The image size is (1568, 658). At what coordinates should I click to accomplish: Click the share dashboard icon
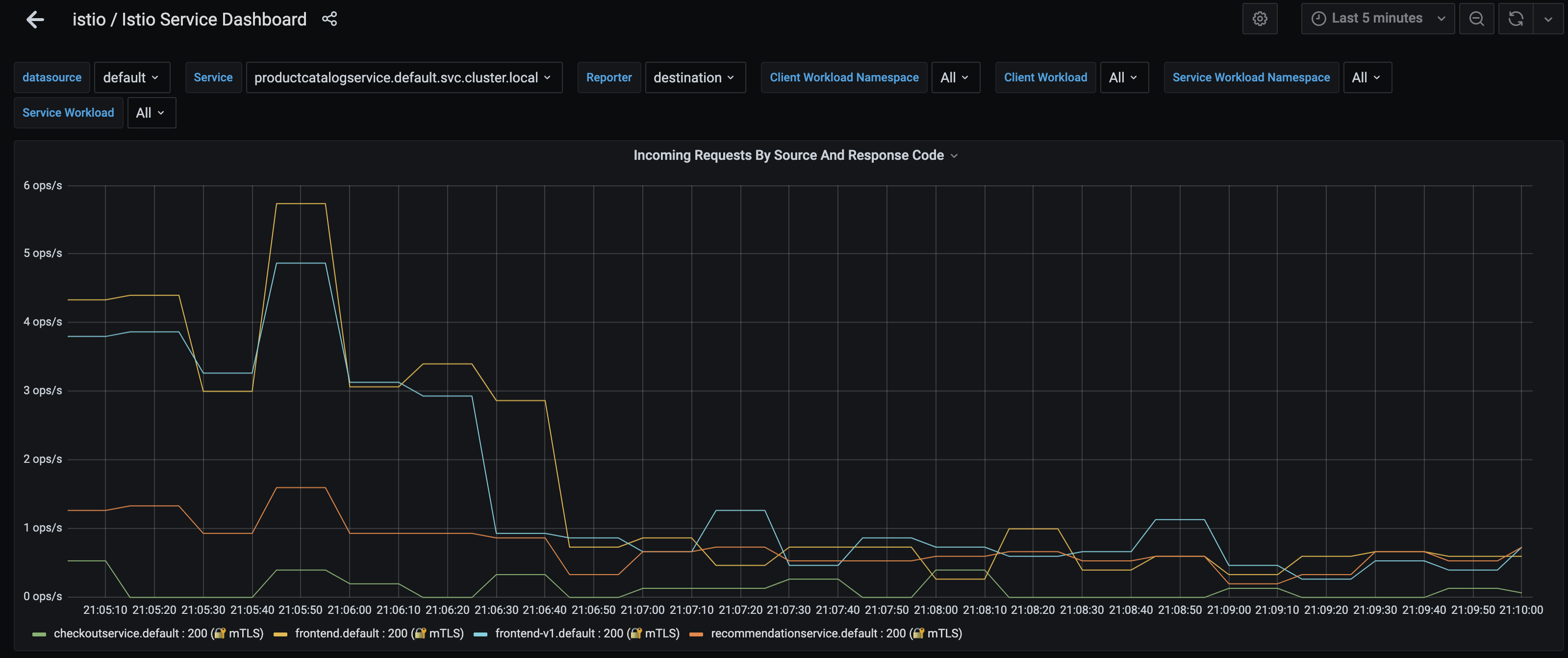(329, 19)
